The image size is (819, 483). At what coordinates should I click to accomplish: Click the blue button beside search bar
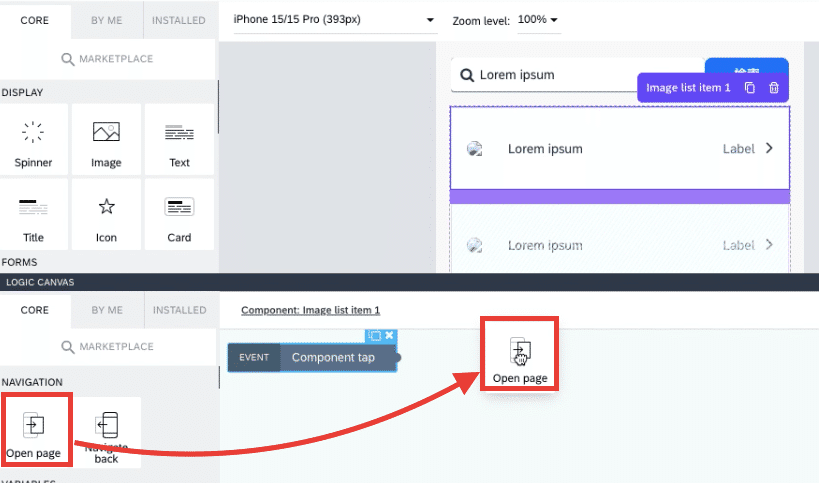[x=746, y=66]
